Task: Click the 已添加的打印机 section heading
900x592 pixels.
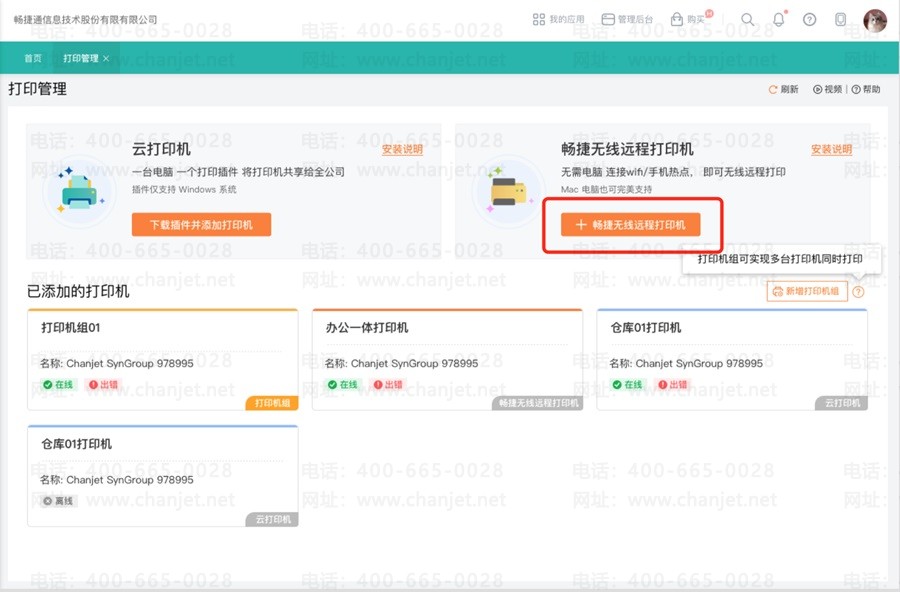Action: point(78,291)
